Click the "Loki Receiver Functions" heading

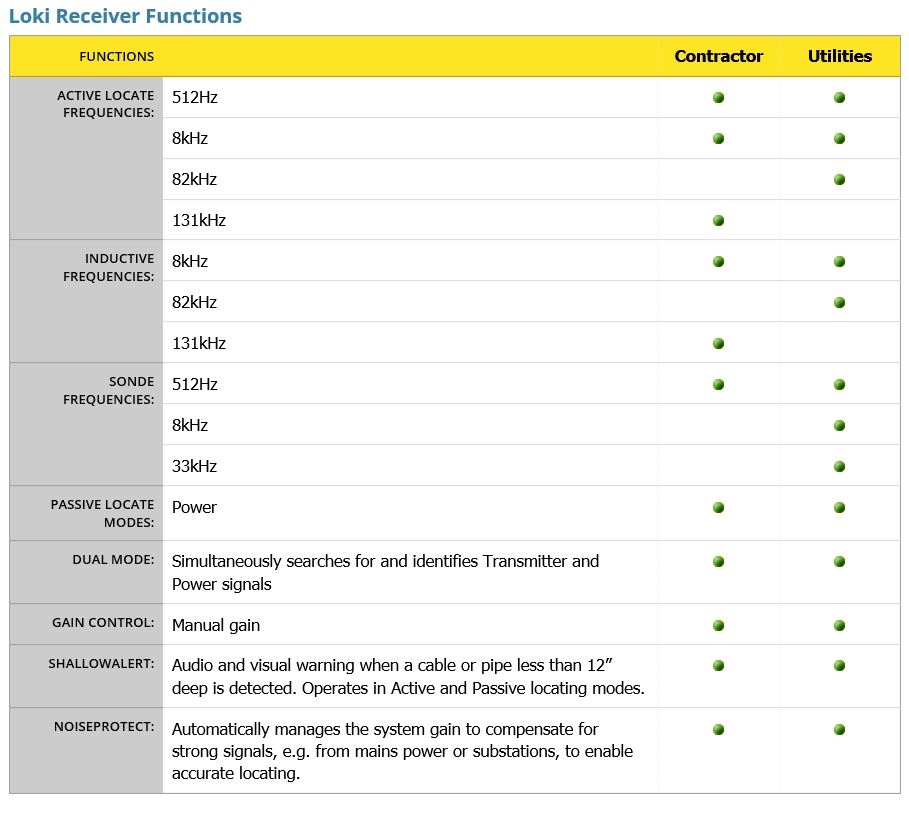click(x=125, y=16)
